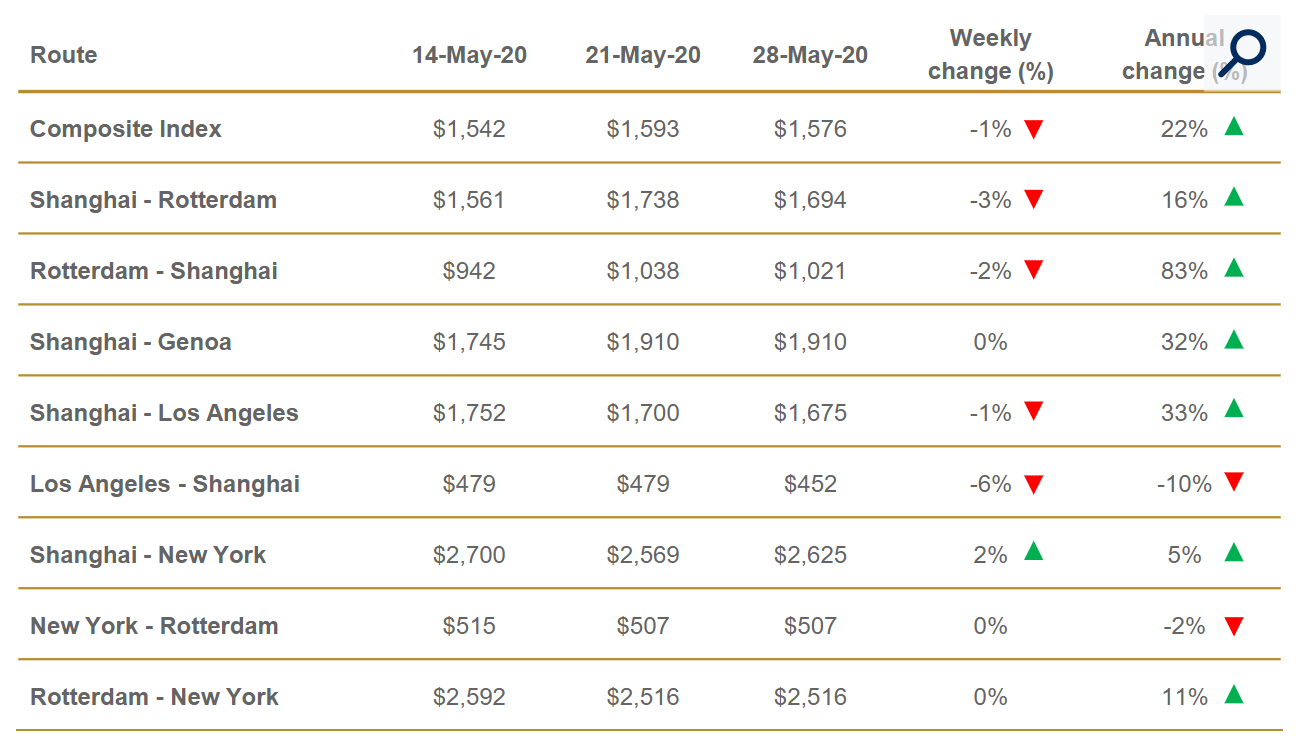Click the $1,576 Composite Index value

coord(810,129)
